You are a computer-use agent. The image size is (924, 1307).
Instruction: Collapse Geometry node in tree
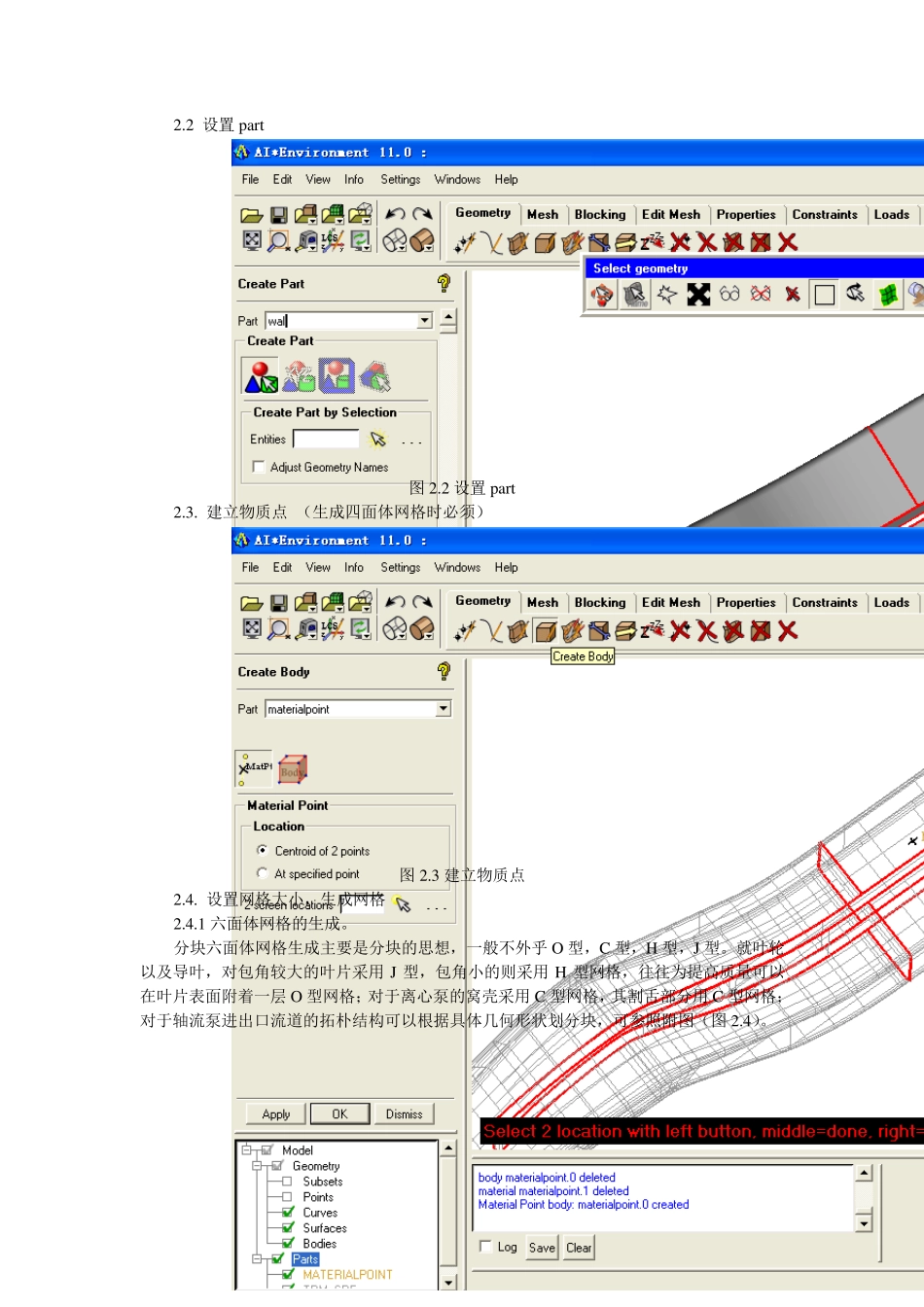point(257,1166)
